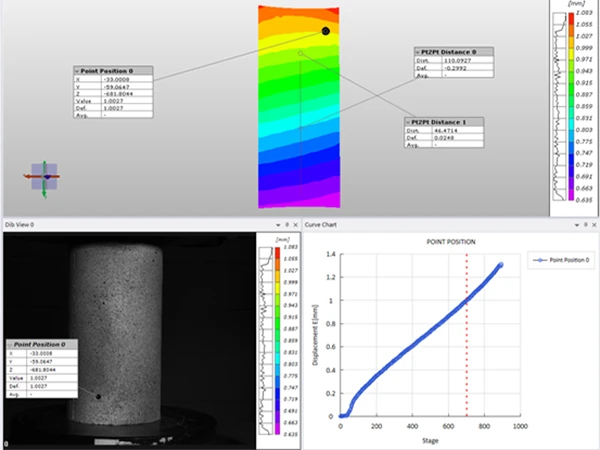Collapse the Point Position 0 label in 3D view
This screenshot has height=450, width=600.
click(77, 71)
